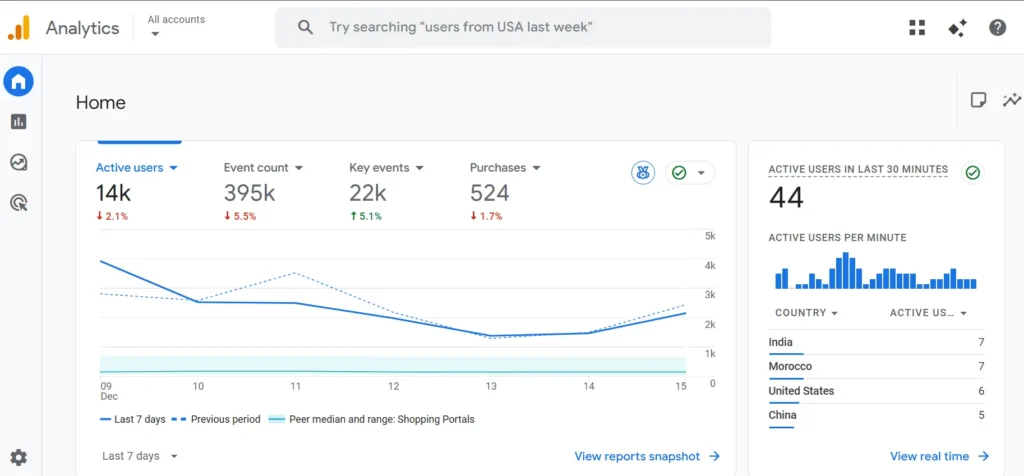The height and width of the screenshot is (476, 1024).
Task: Open Reports bar chart sidebar icon
Action: point(18,122)
